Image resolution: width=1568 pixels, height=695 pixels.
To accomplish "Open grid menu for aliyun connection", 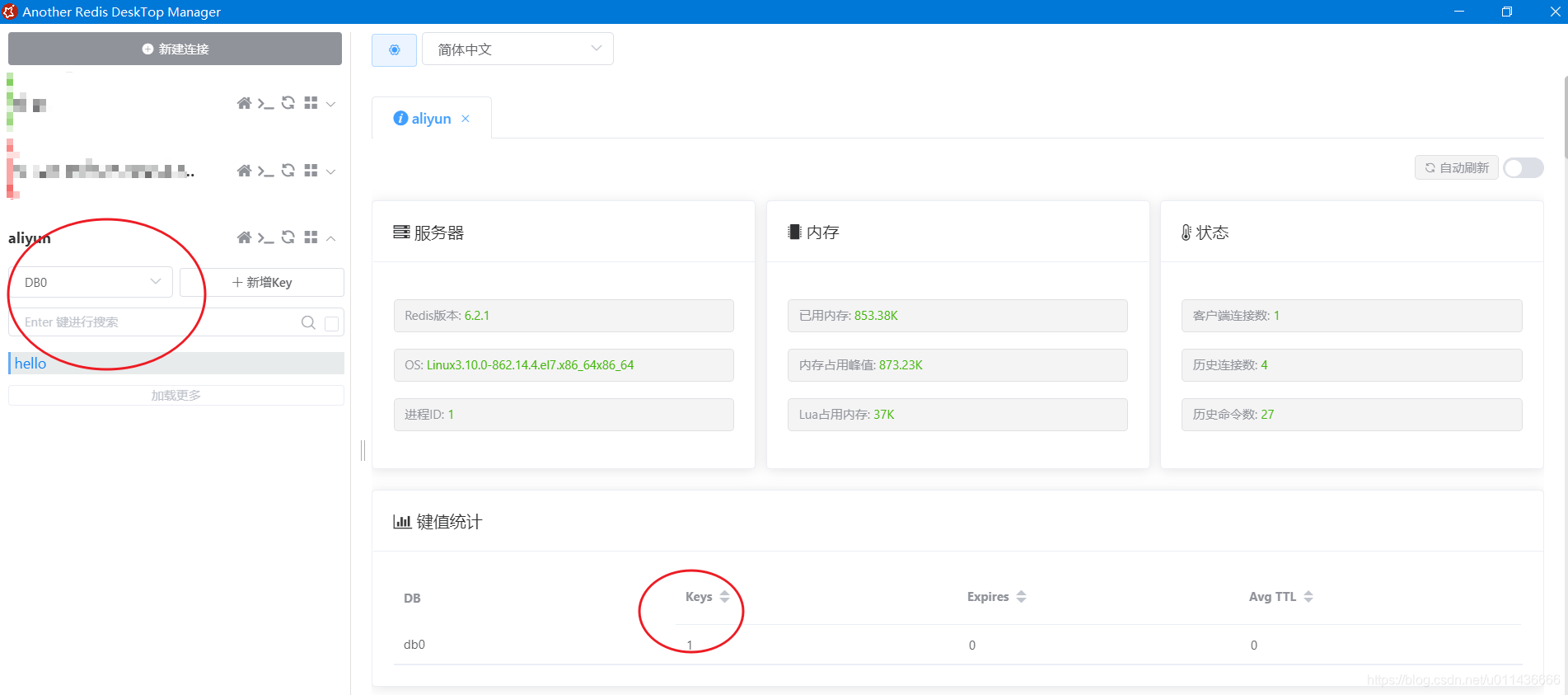I will tap(311, 237).
